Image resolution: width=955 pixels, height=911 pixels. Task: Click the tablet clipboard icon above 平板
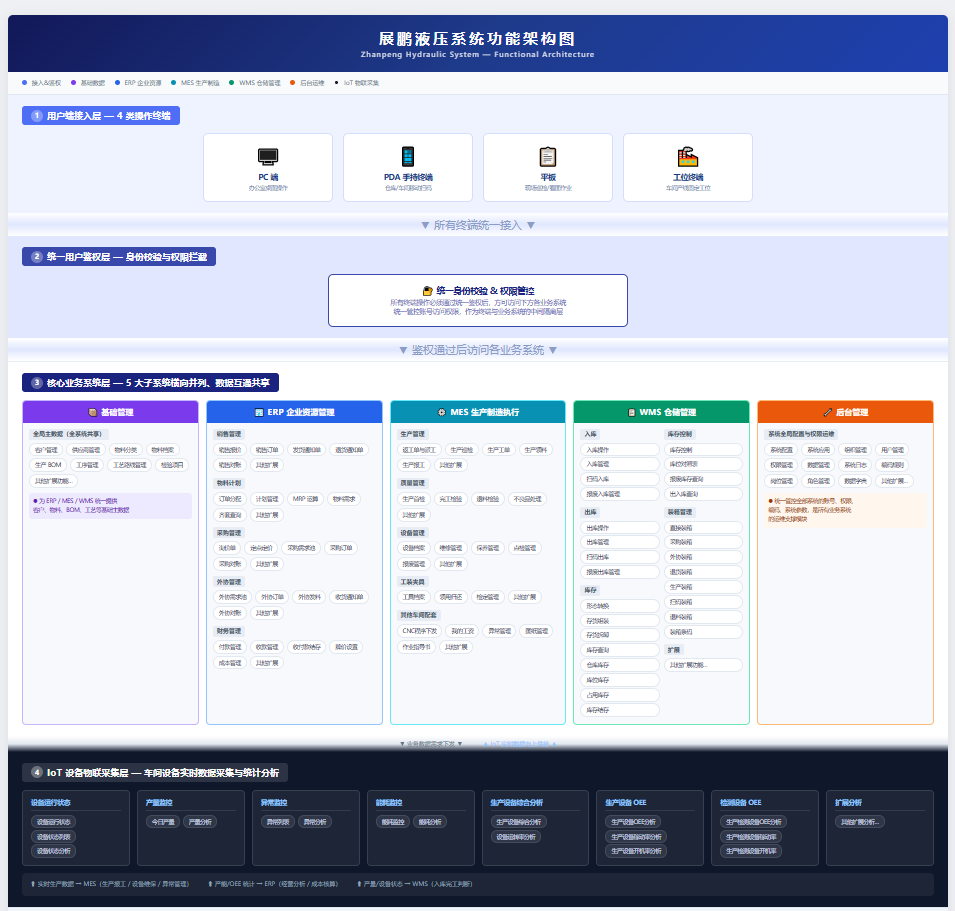[548, 157]
